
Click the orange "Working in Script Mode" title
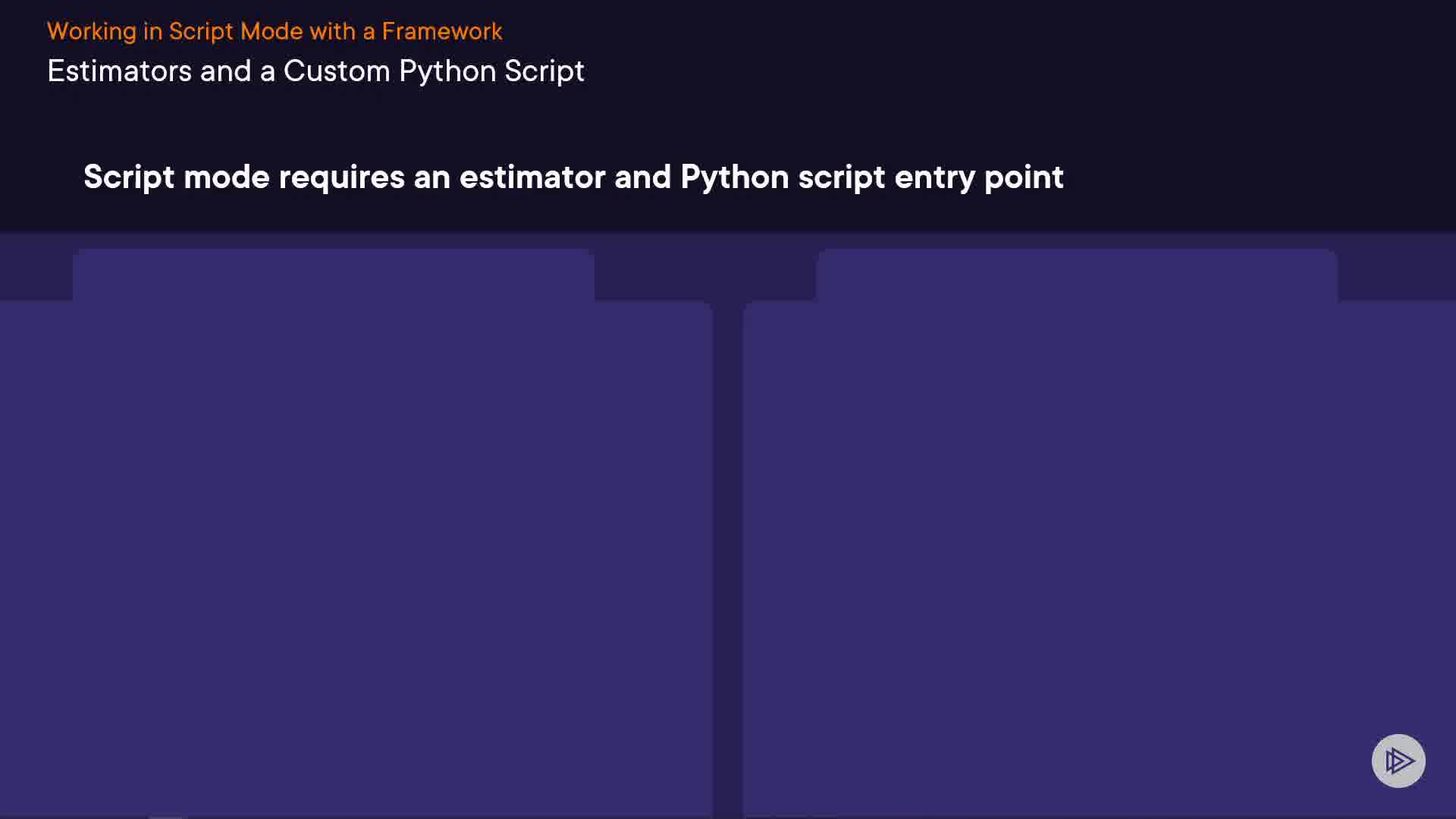274,31
